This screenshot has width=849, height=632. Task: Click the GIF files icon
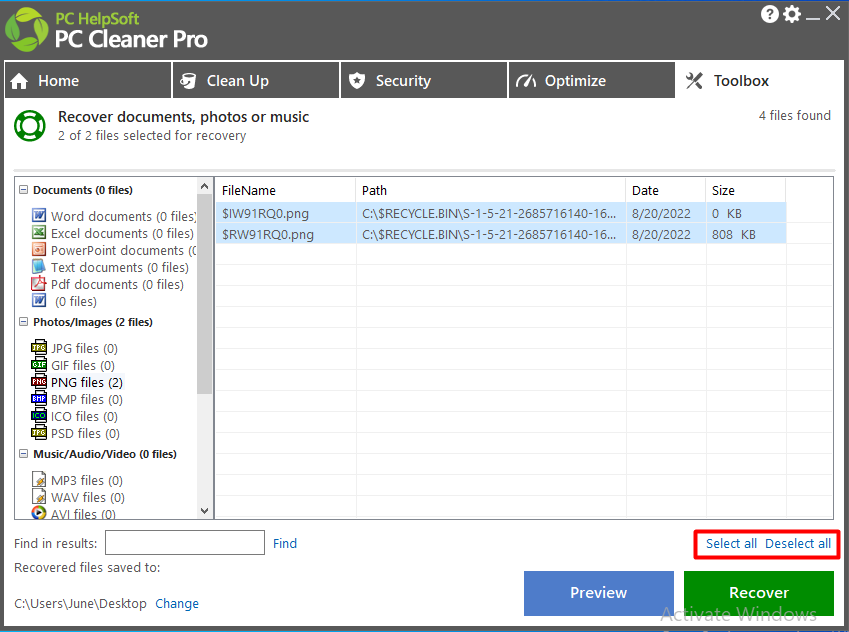(x=39, y=365)
